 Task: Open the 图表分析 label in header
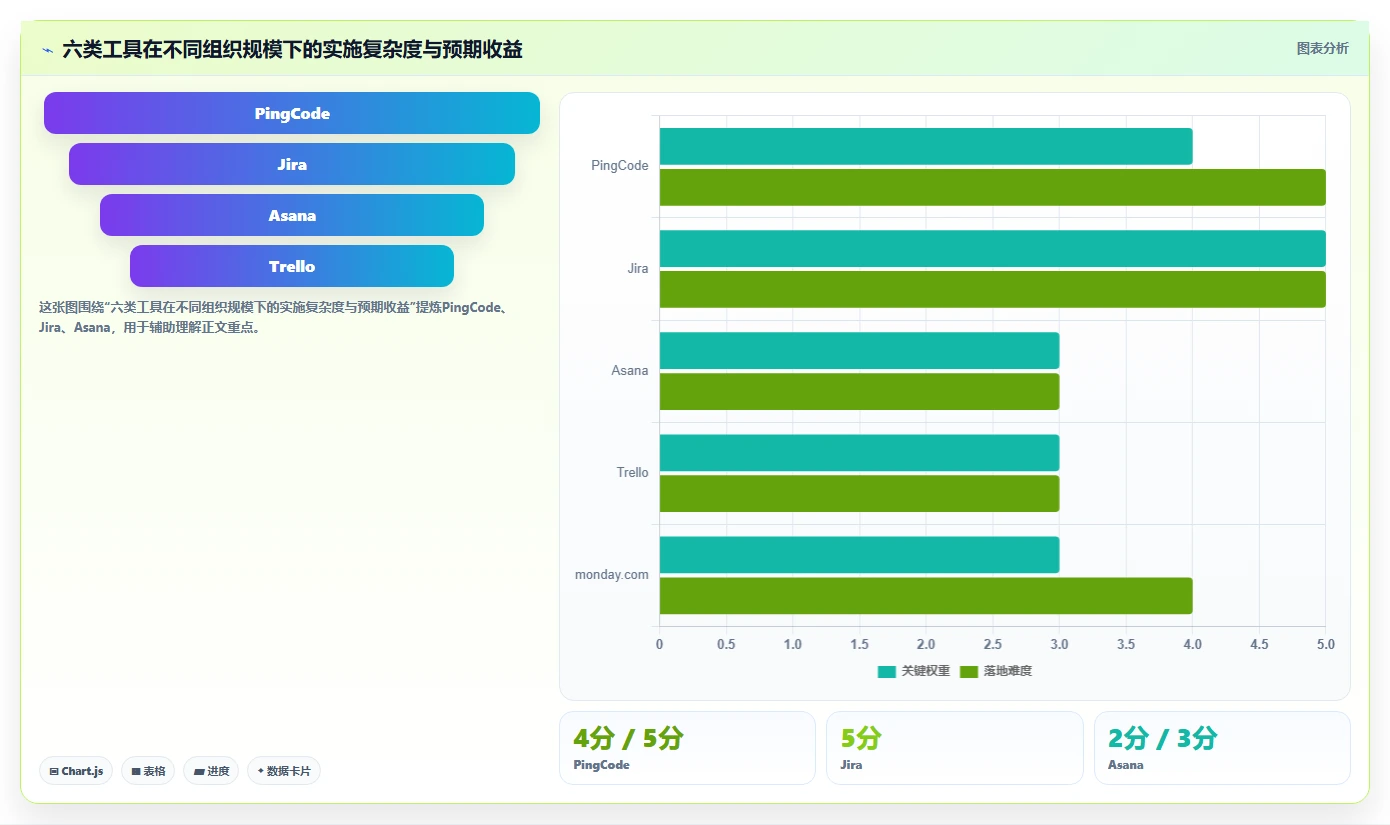click(x=1322, y=48)
